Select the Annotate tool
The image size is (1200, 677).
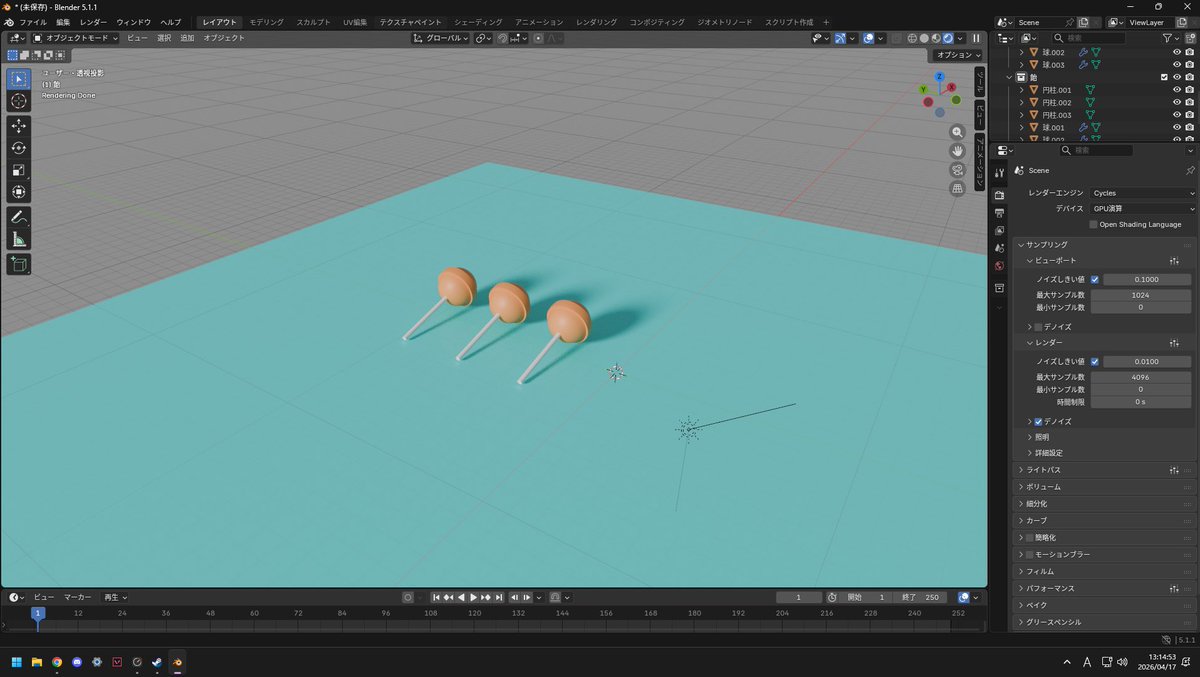tap(19, 217)
